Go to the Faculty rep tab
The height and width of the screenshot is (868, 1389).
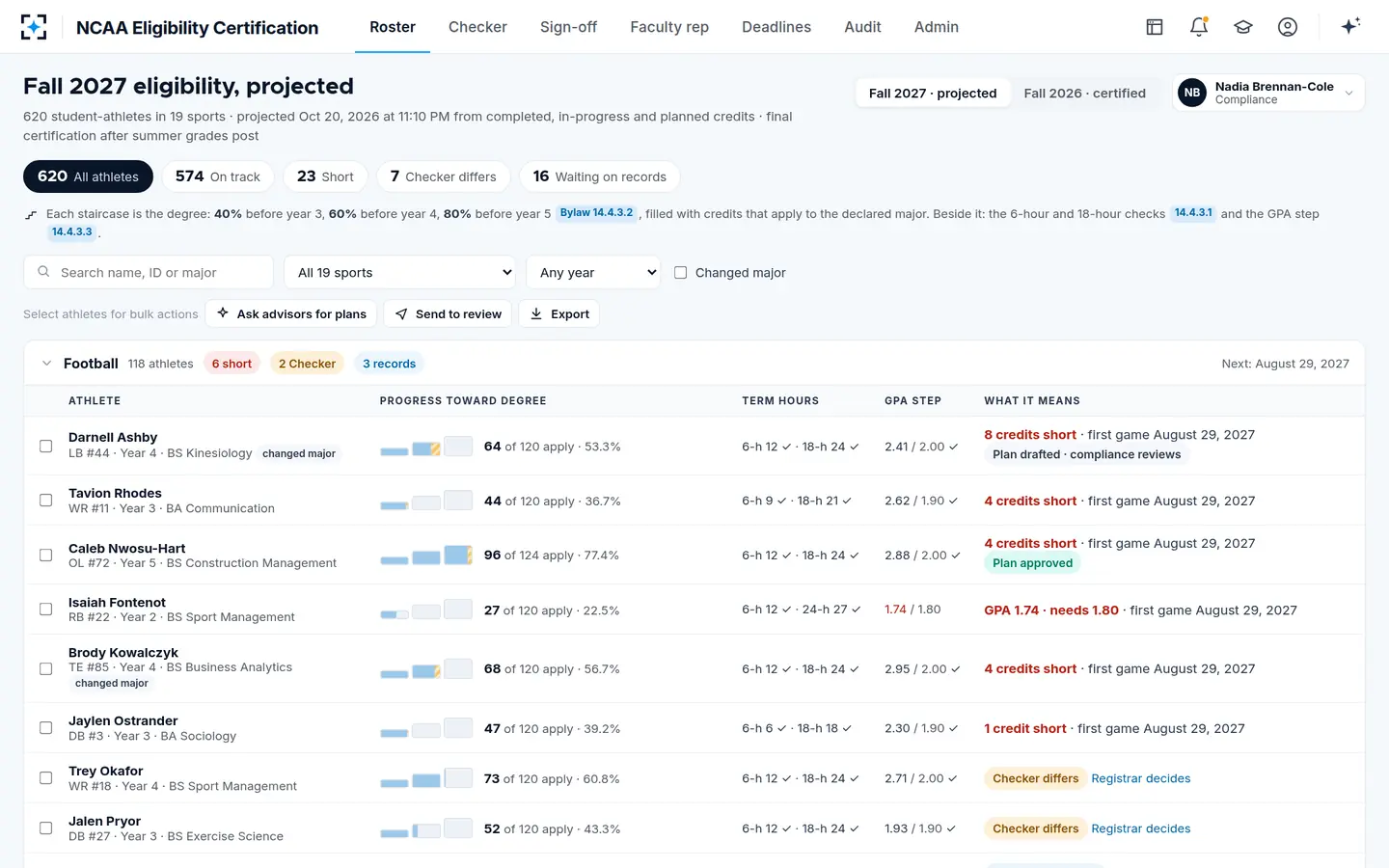click(x=669, y=27)
